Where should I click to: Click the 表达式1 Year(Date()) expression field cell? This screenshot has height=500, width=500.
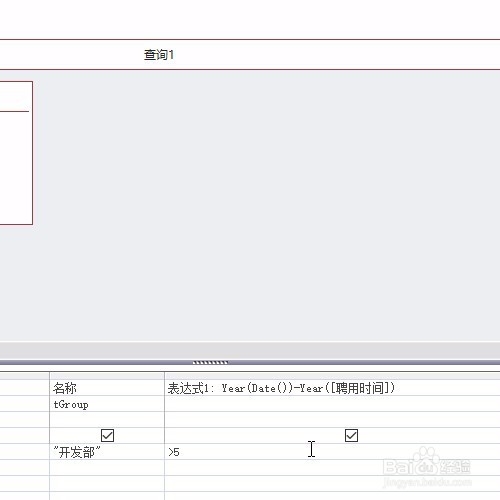coord(332,388)
